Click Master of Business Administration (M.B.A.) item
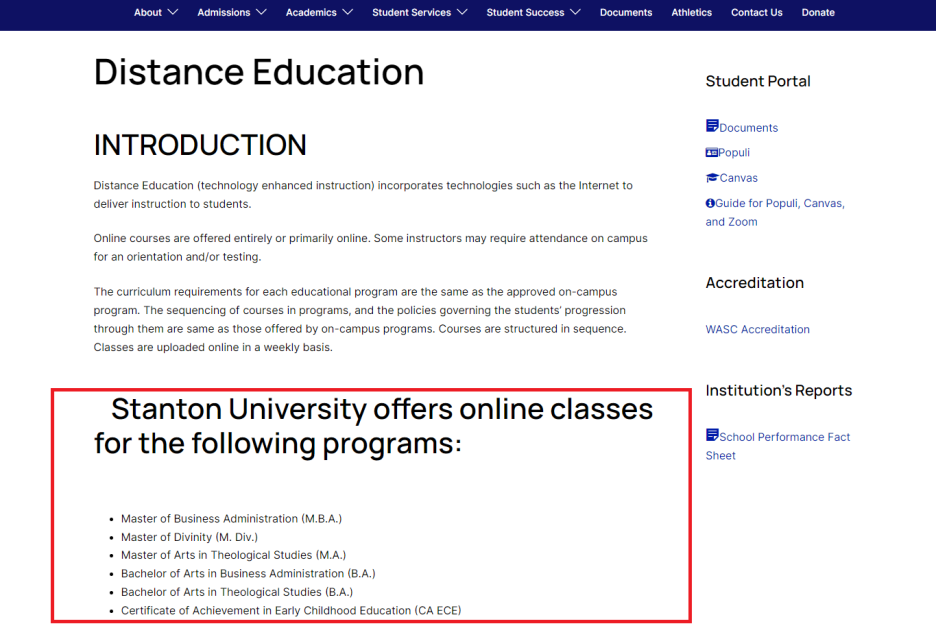Screen dimensions: 936x626 232,519
